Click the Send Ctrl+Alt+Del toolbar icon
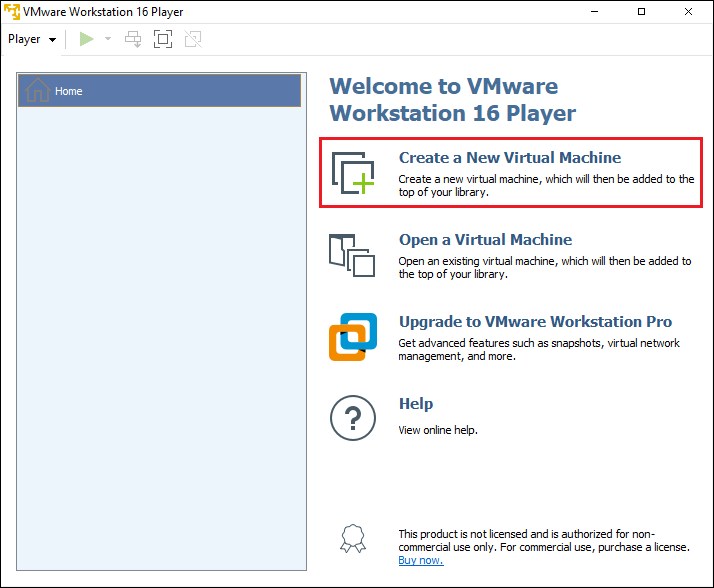Screen dimensions: 714x588 (x=133, y=39)
